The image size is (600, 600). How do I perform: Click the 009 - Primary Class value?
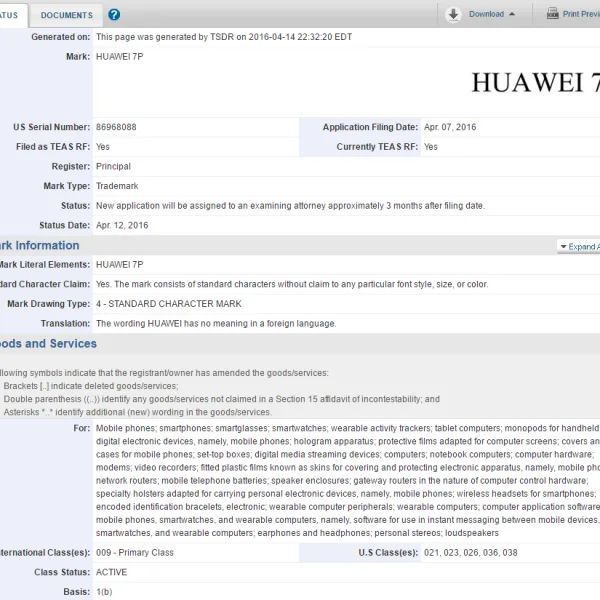[134, 553]
